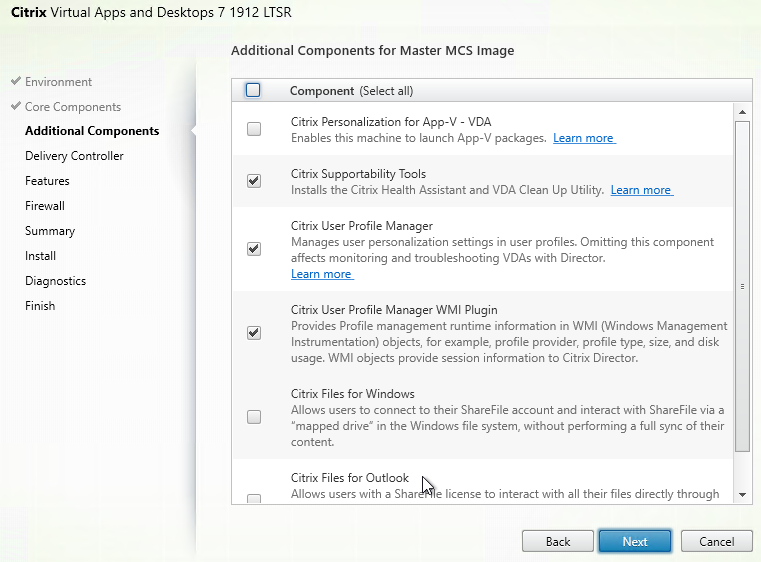Go to the Environment step
The image size is (761, 562).
(x=58, y=82)
